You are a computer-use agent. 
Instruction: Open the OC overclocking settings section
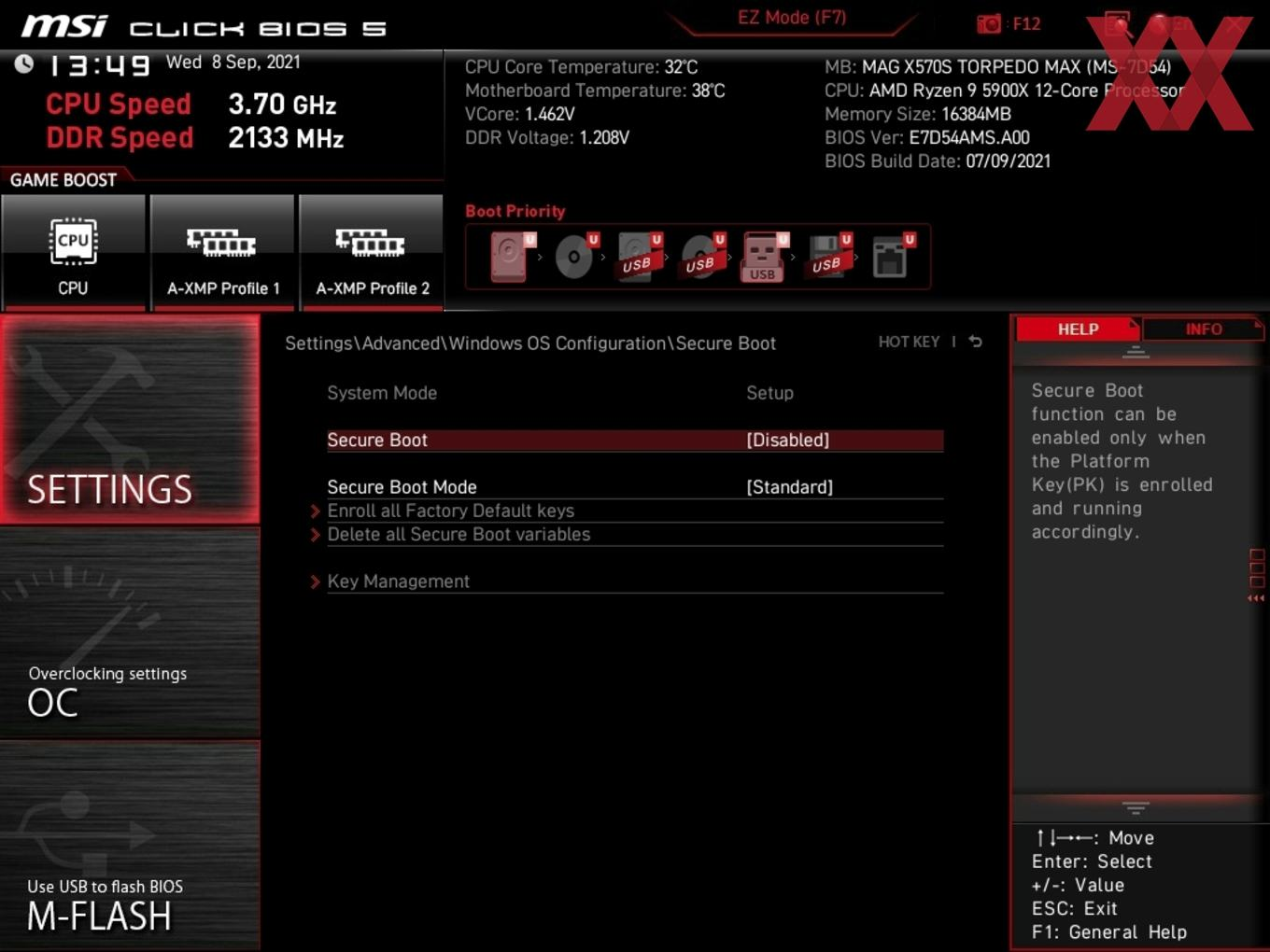pyautogui.click(x=130, y=634)
